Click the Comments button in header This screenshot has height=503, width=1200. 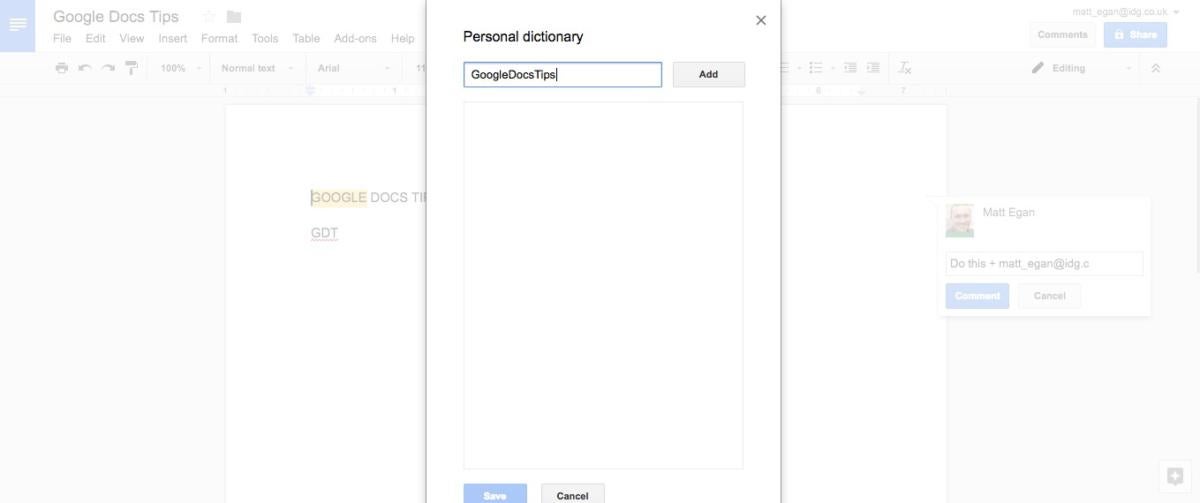coord(1062,34)
